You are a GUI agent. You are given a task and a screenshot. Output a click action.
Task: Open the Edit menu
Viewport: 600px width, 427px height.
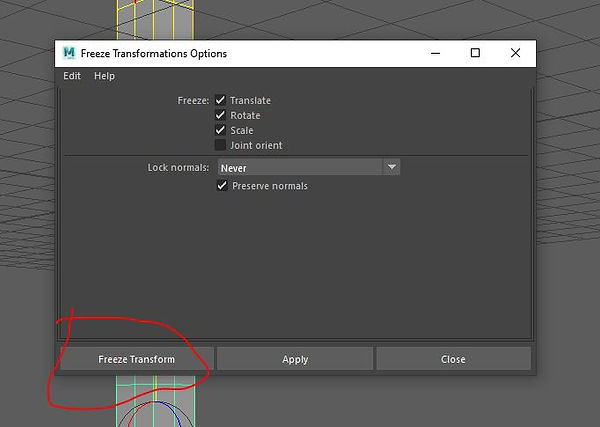[x=72, y=76]
